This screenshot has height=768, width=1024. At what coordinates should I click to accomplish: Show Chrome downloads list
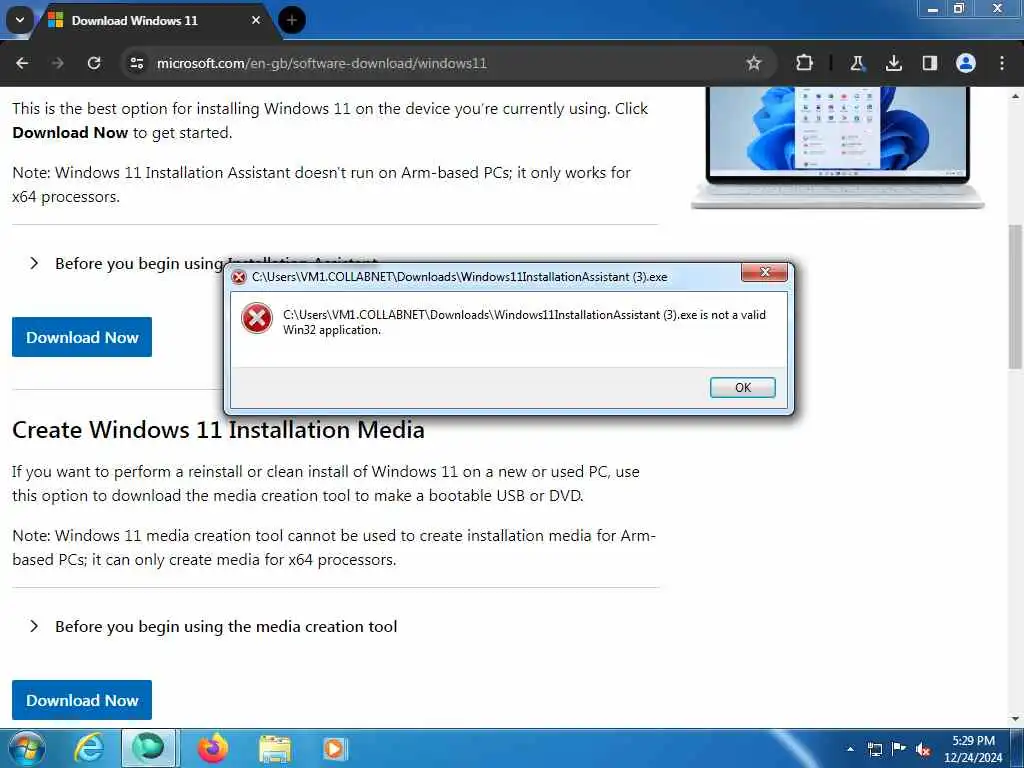pyautogui.click(x=893, y=63)
